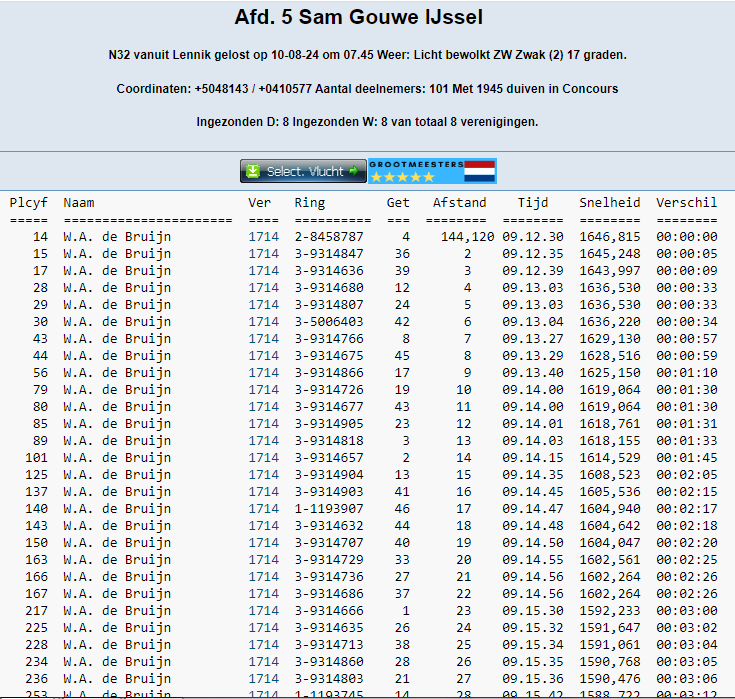This screenshot has height=699, width=735.
Task: Click the 1714 link for ring 3-9314860
Action: coord(264,662)
